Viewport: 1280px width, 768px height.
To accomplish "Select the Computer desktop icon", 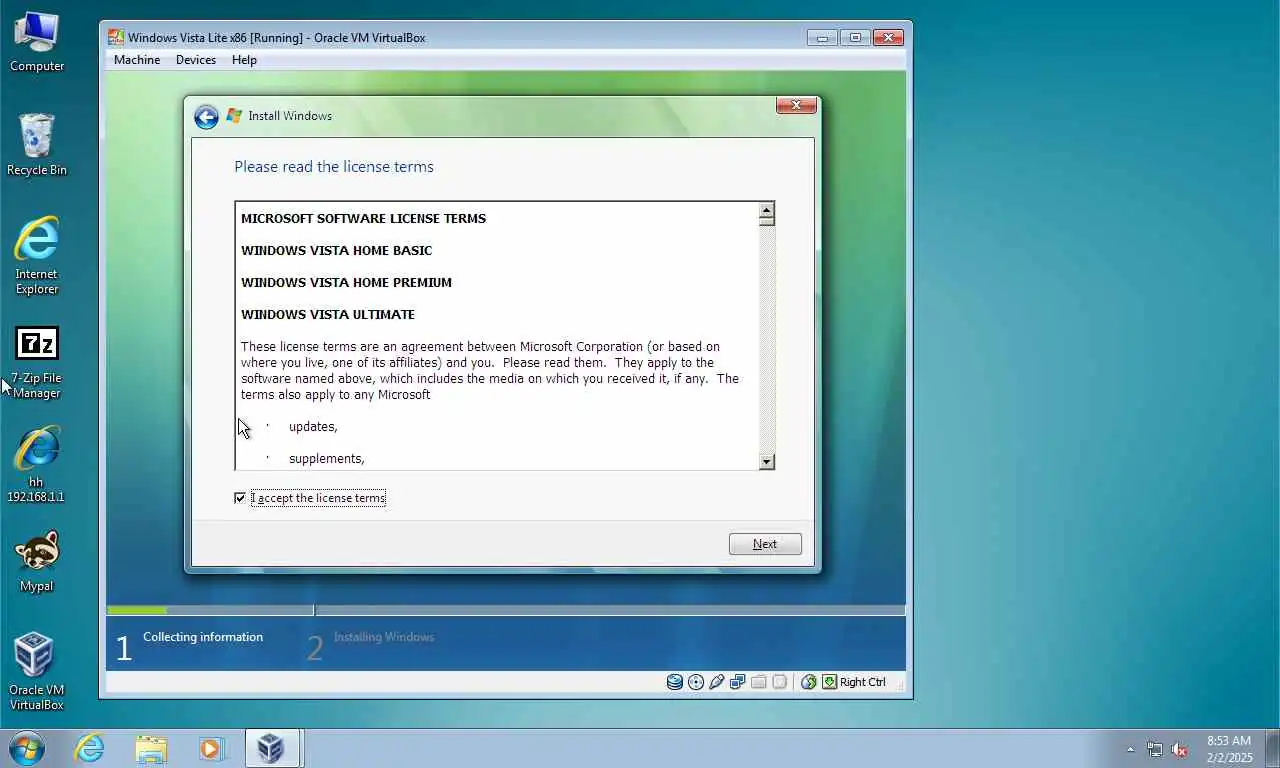I will [37, 42].
